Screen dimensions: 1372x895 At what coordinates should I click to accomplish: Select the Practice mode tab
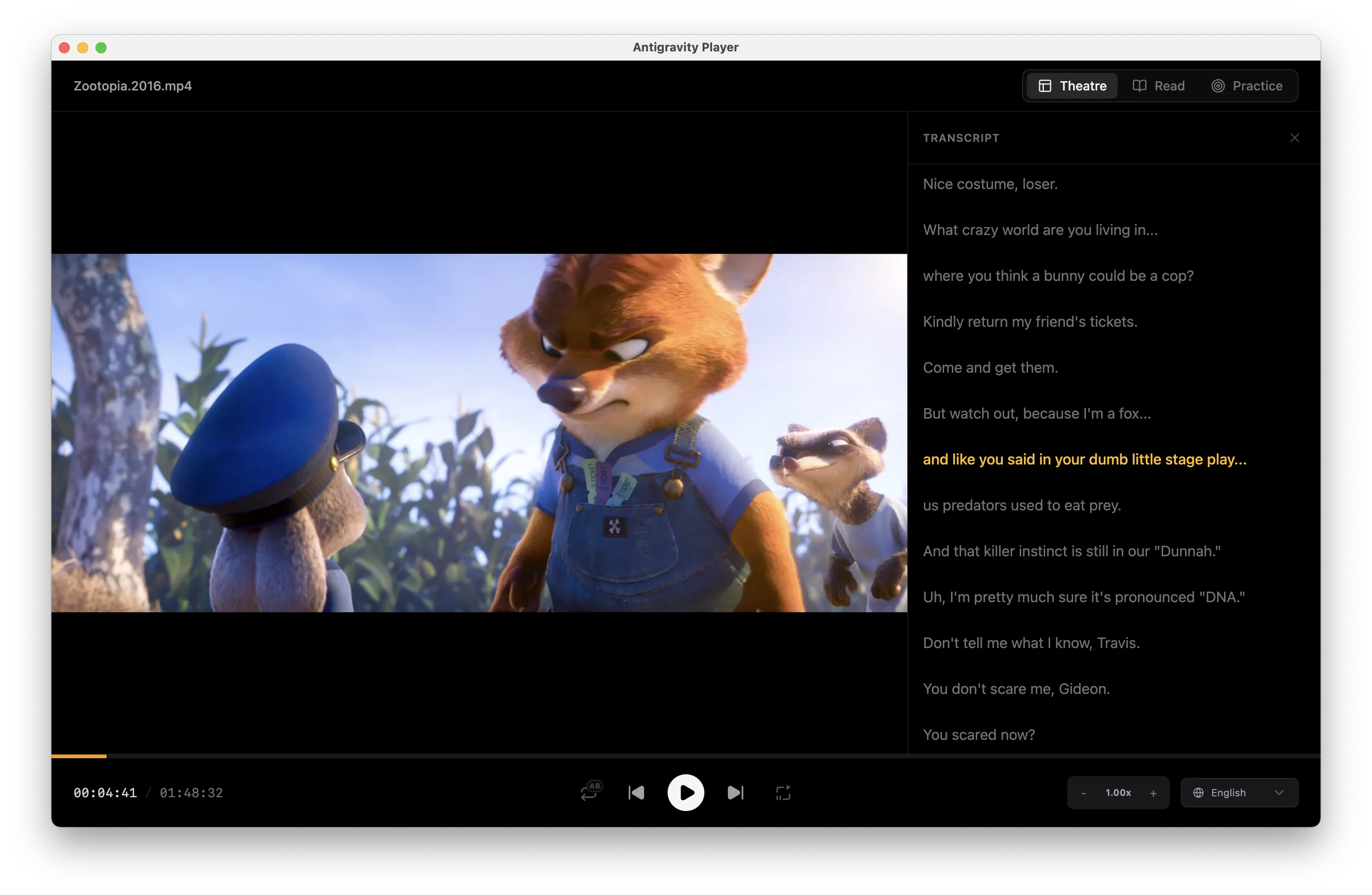point(1247,86)
